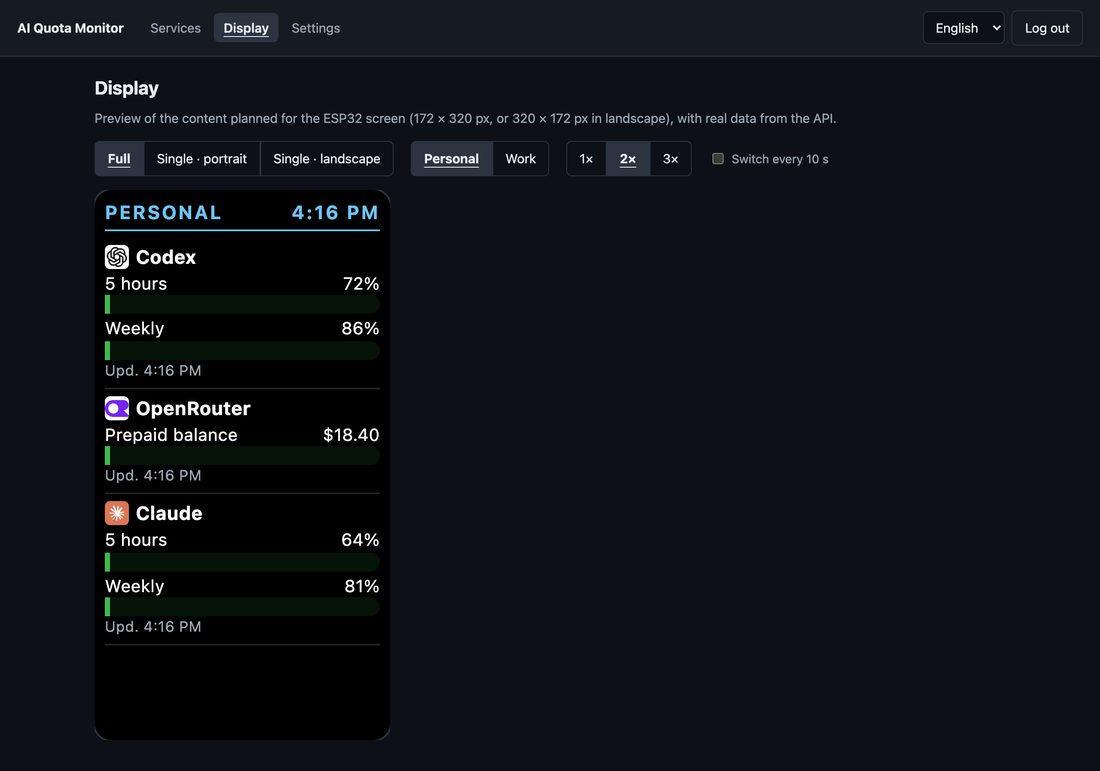Image resolution: width=1100 pixels, height=771 pixels.
Task: Enable the Switch every 10 s checkbox
Action: pos(718,159)
